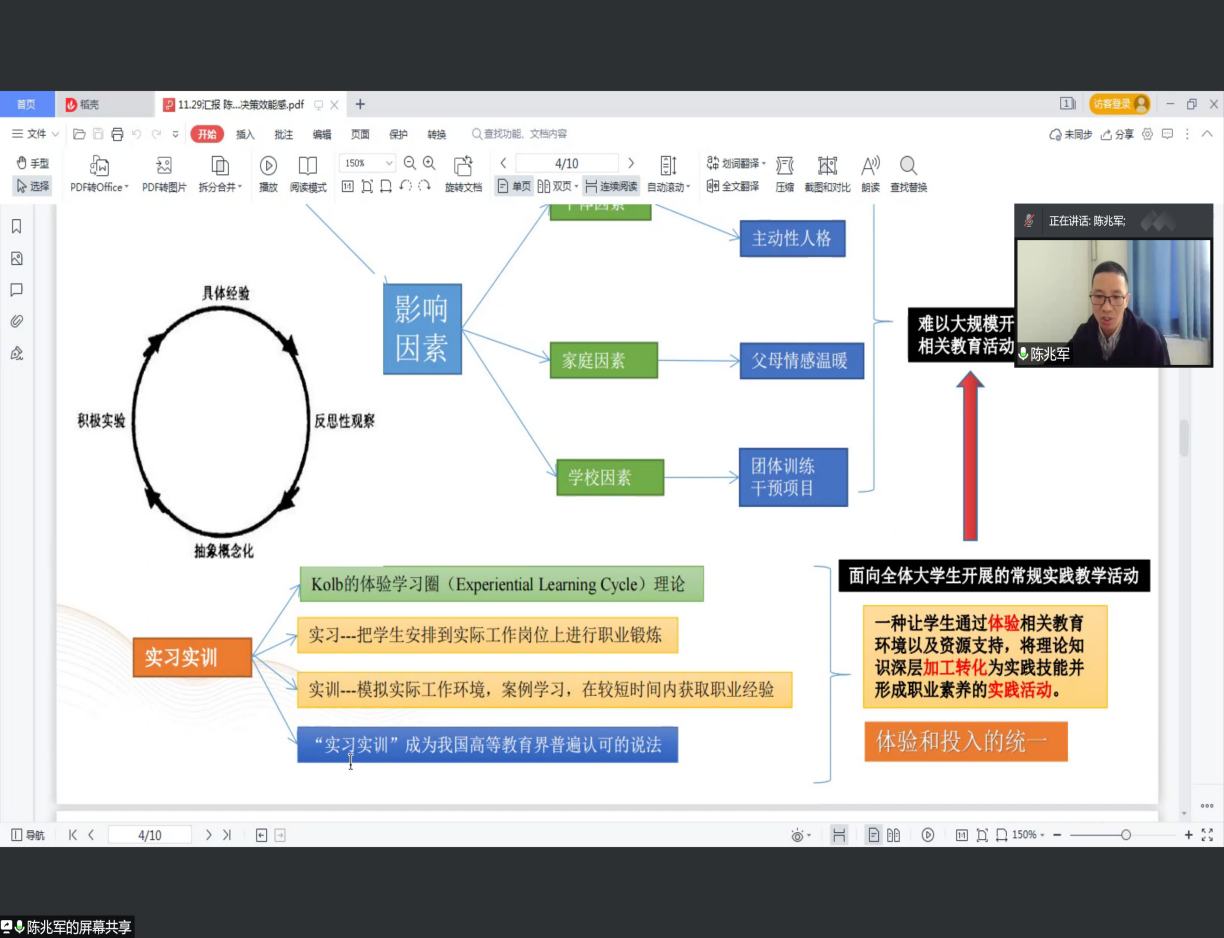Viewport: 1224px width, 938px height.
Task: Open the 压缩 compress tool
Action: (785, 166)
